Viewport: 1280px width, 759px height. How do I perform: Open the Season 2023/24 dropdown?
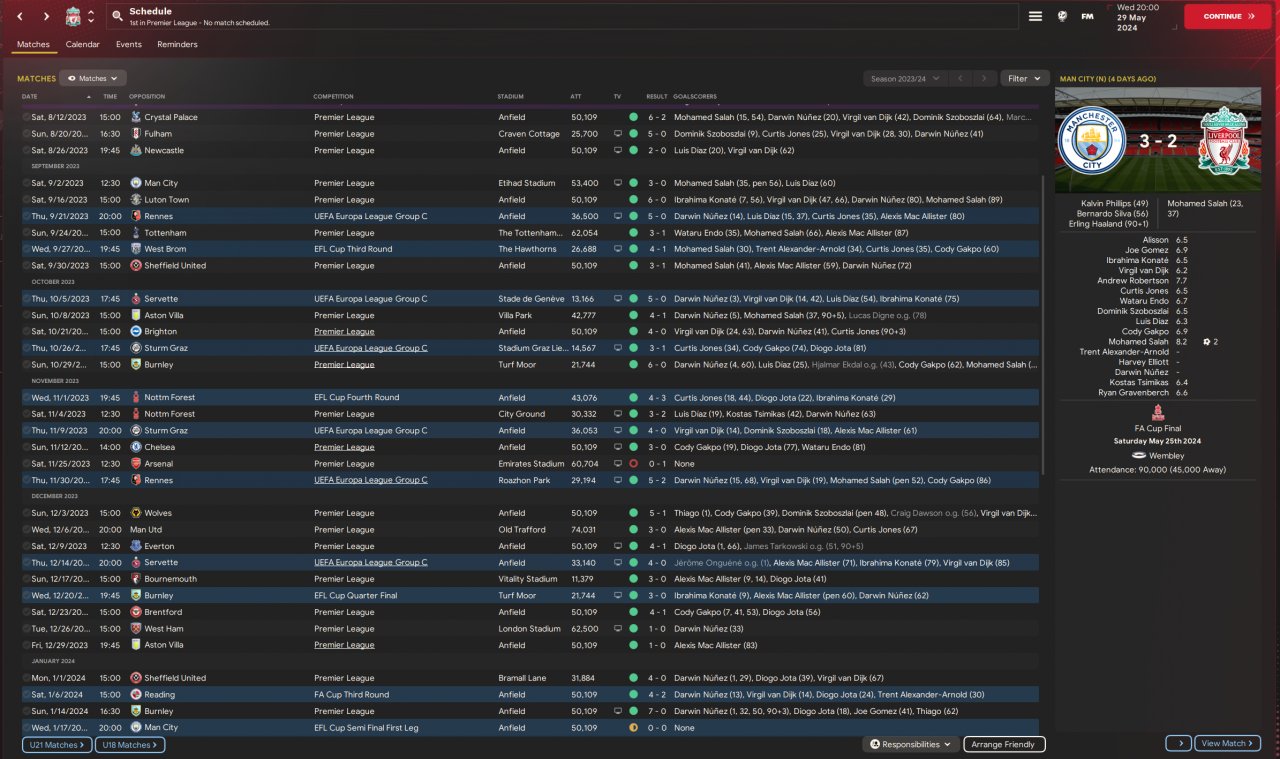coord(904,78)
